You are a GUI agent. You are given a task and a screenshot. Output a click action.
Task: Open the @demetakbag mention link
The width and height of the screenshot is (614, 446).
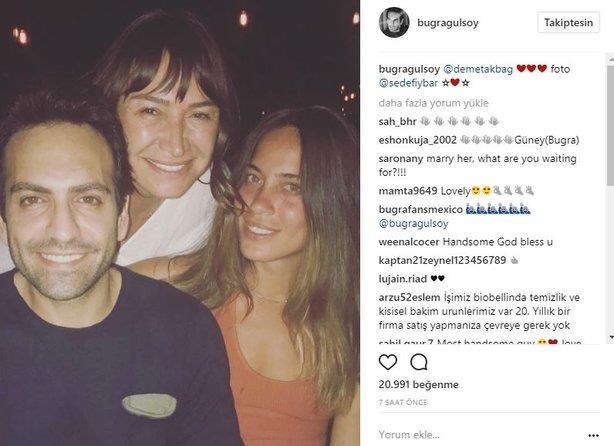coord(478,69)
